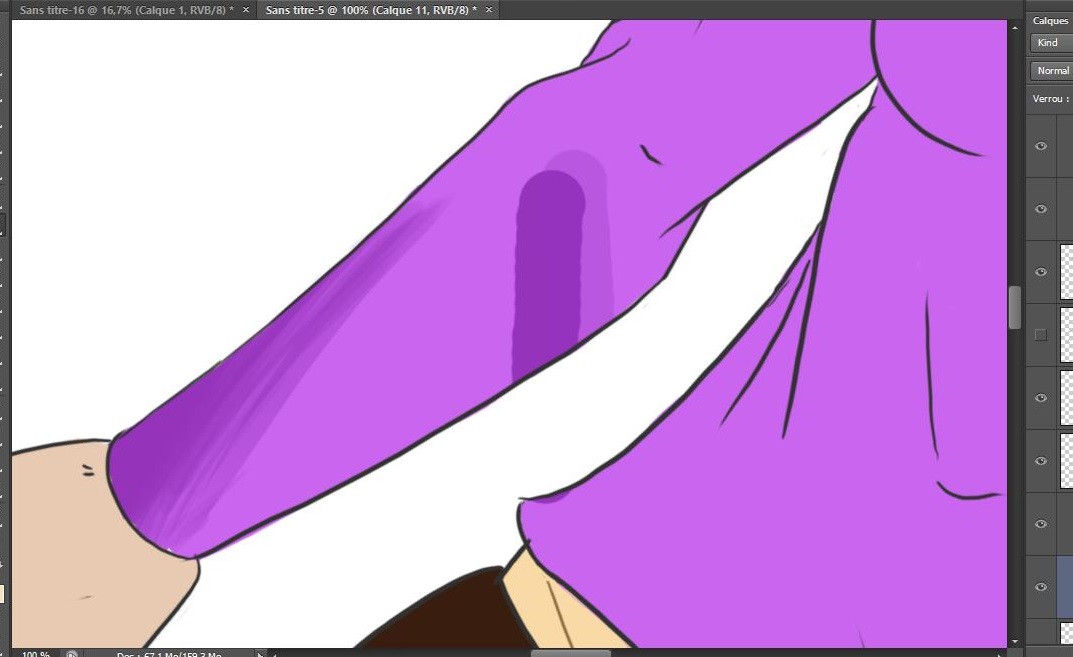Click the hidden layer's thumbnail
This screenshot has width=1073, height=657.
1066,335
